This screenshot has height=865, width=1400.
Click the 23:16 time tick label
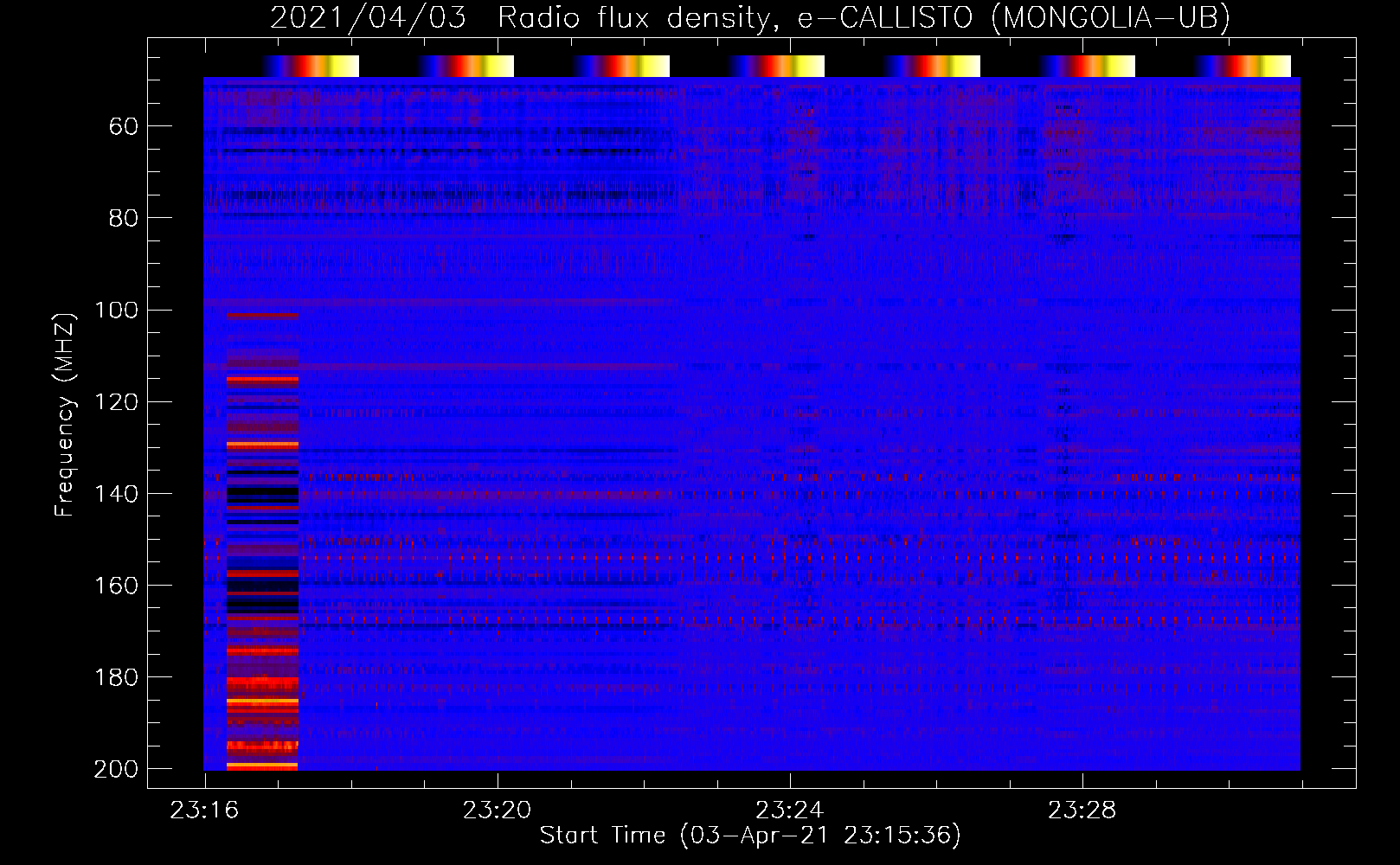(x=204, y=811)
